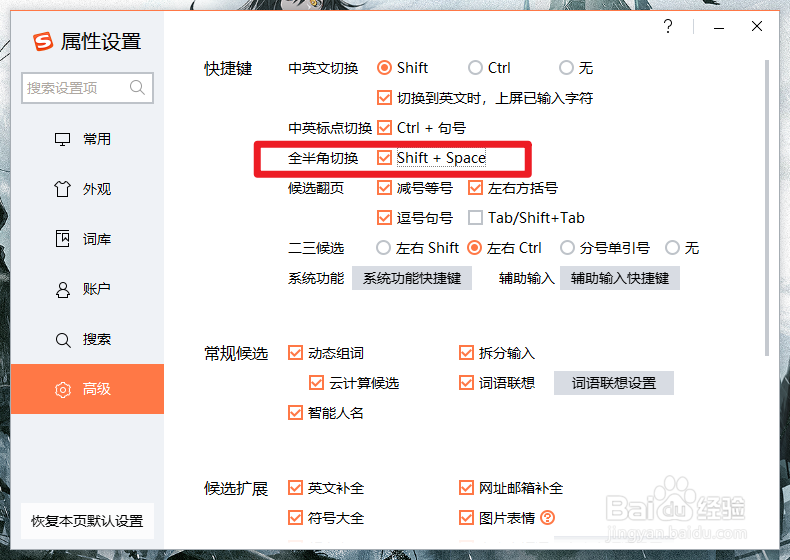Toggle the Shift + Space checkbox
The image size is (790, 560).
384,158
